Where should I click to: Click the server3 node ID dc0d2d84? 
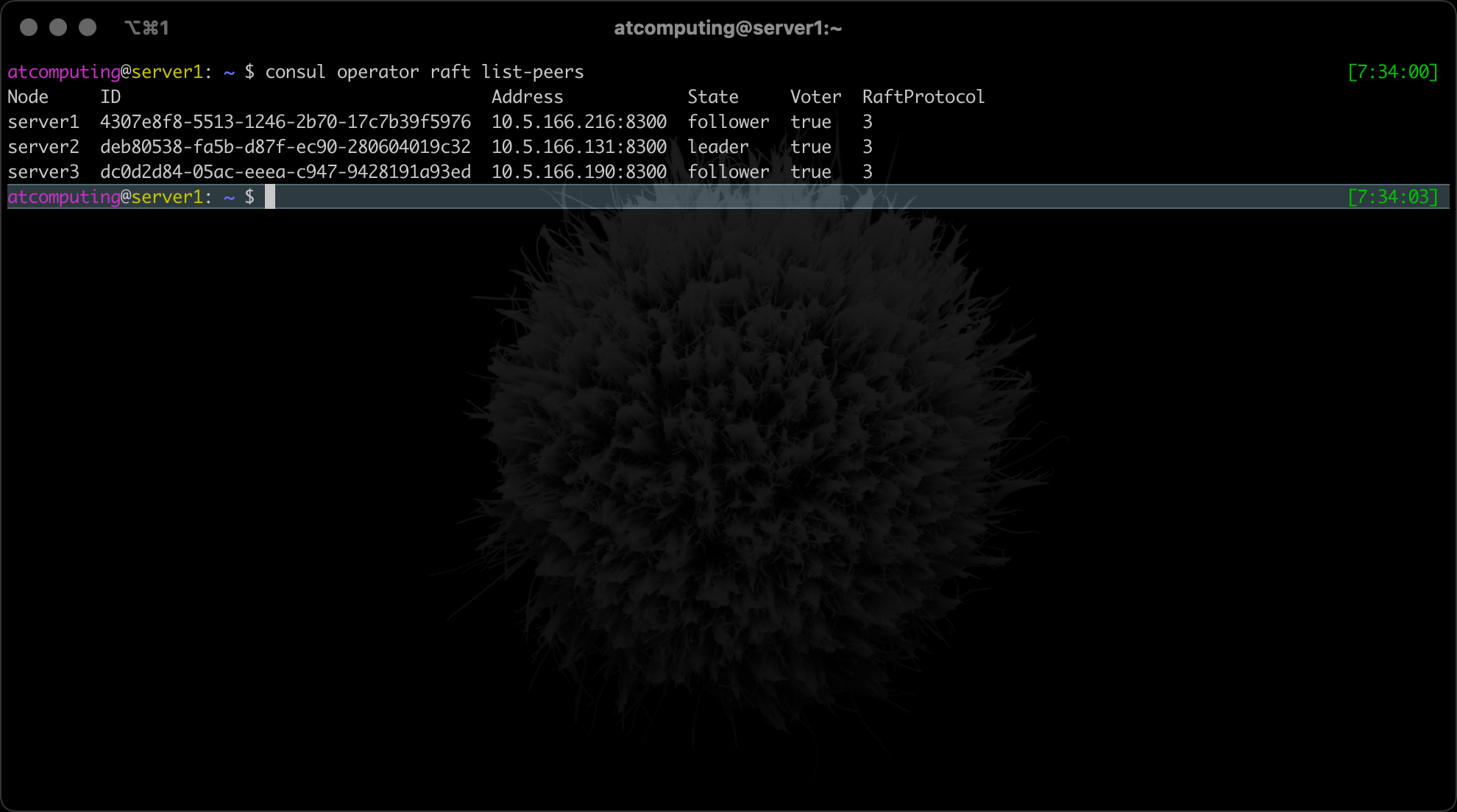[286, 172]
